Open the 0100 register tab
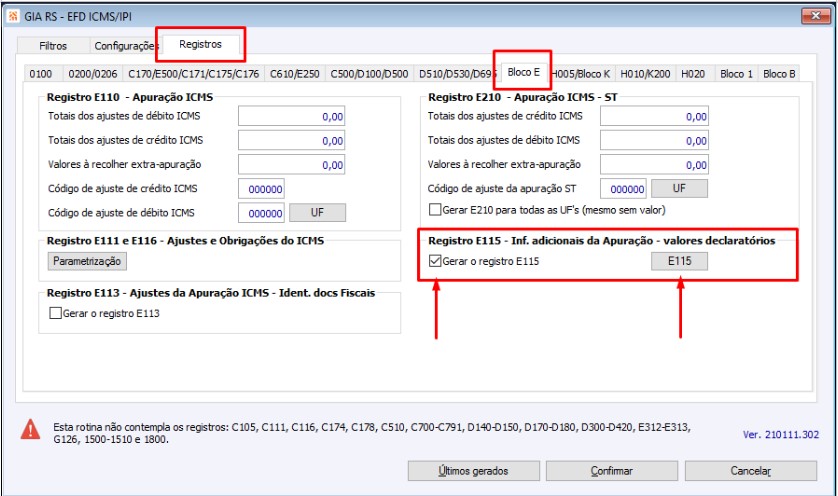Viewport: 838px width, 496px height. pyautogui.click(x=41, y=74)
